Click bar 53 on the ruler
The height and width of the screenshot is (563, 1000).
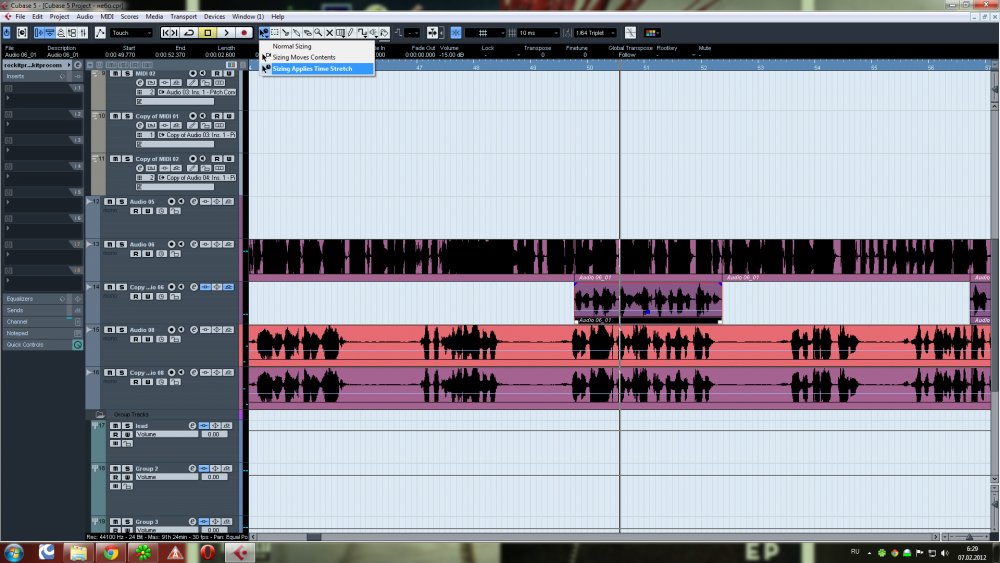[x=760, y=67]
